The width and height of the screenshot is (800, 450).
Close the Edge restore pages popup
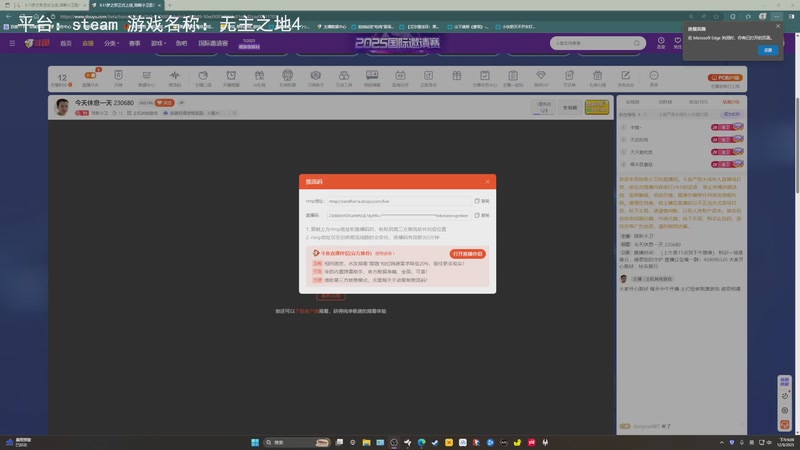pyautogui.click(x=778, y=26)
